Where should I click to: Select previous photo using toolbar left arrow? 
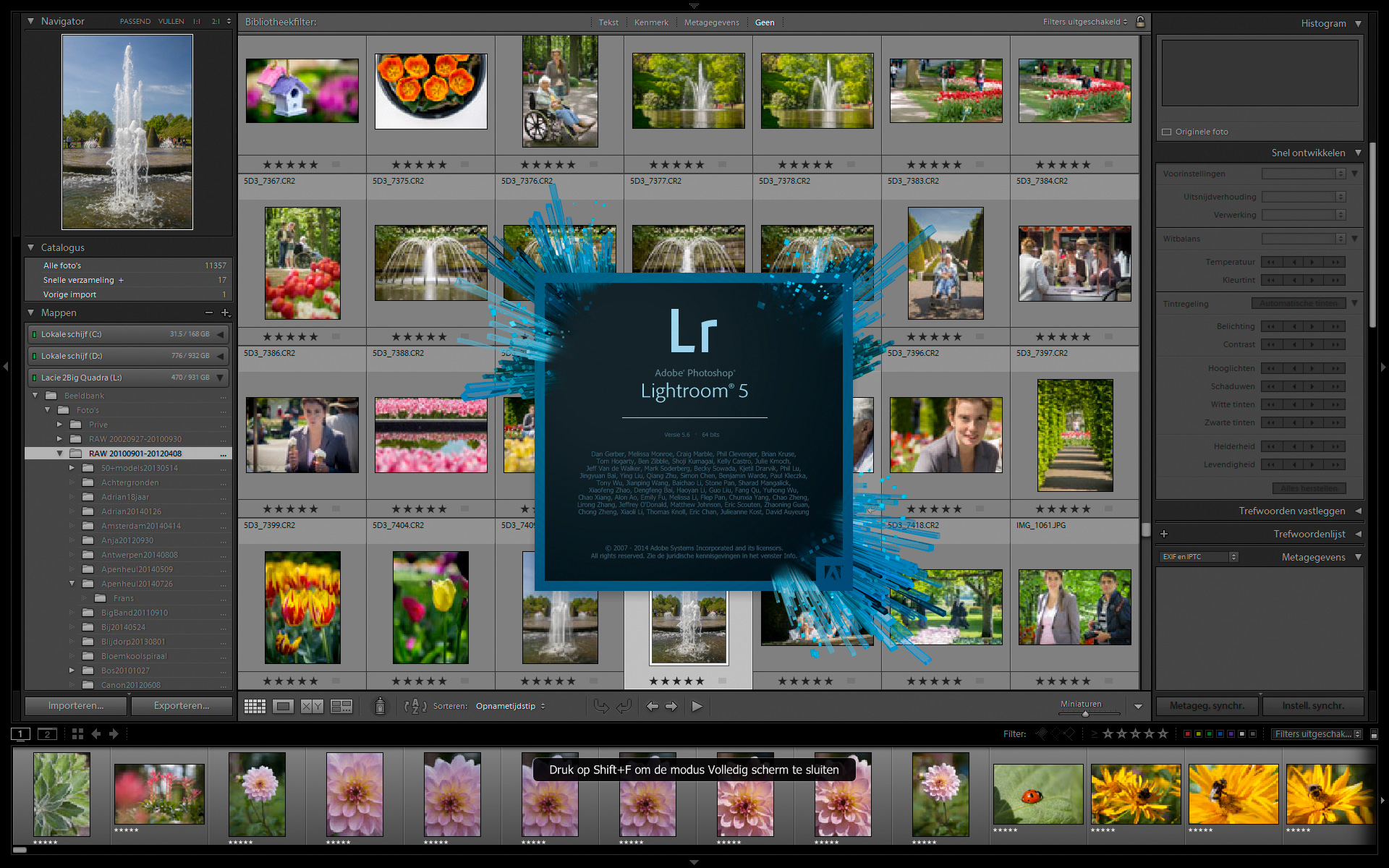pyautogui.click(x=652, y=706)
